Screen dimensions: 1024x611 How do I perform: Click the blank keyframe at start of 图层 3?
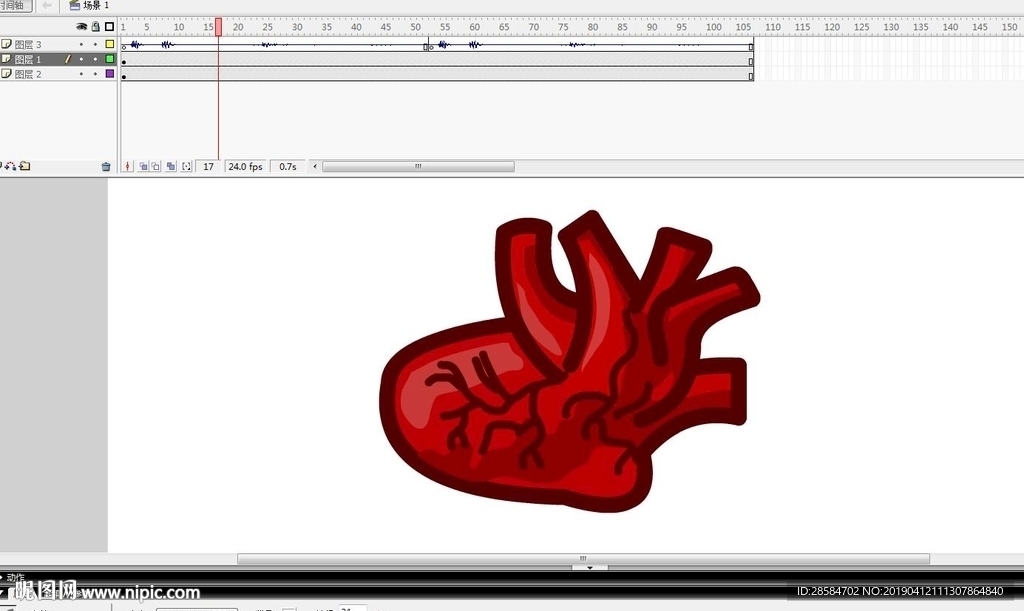click(124, 46)
